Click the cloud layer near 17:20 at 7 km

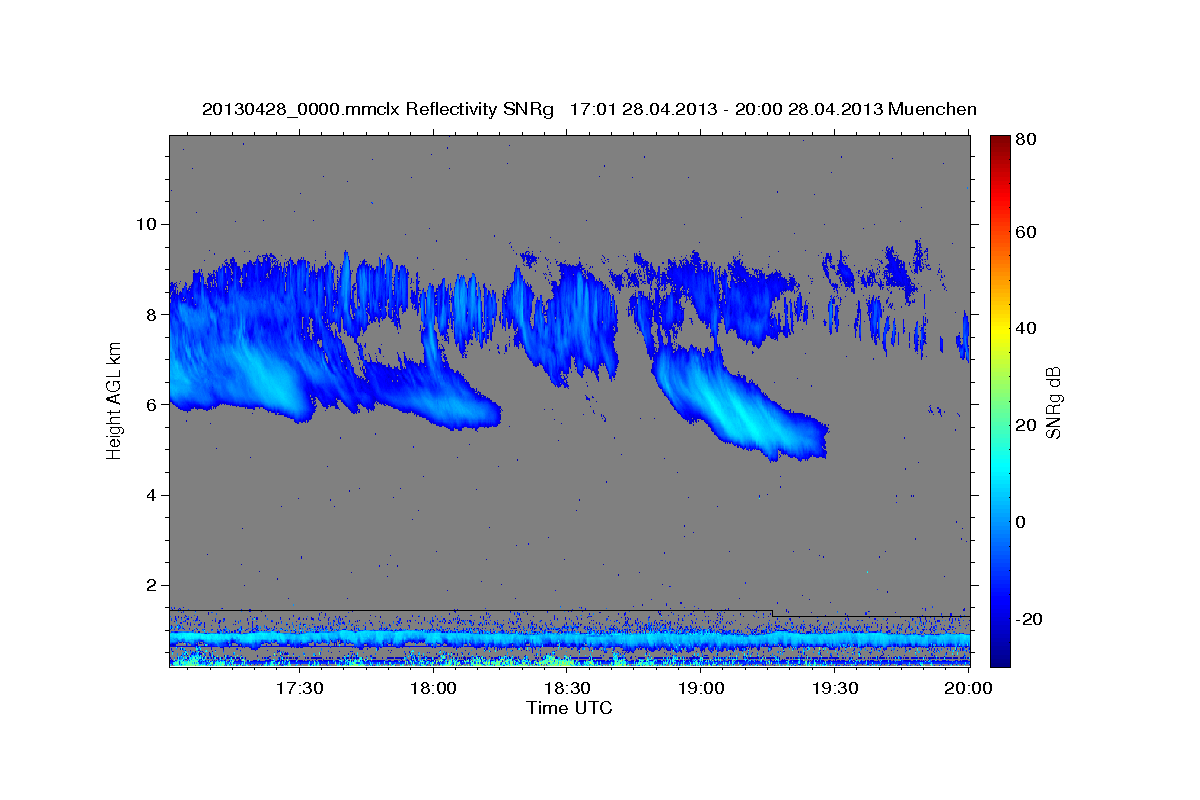click(250, 365)
